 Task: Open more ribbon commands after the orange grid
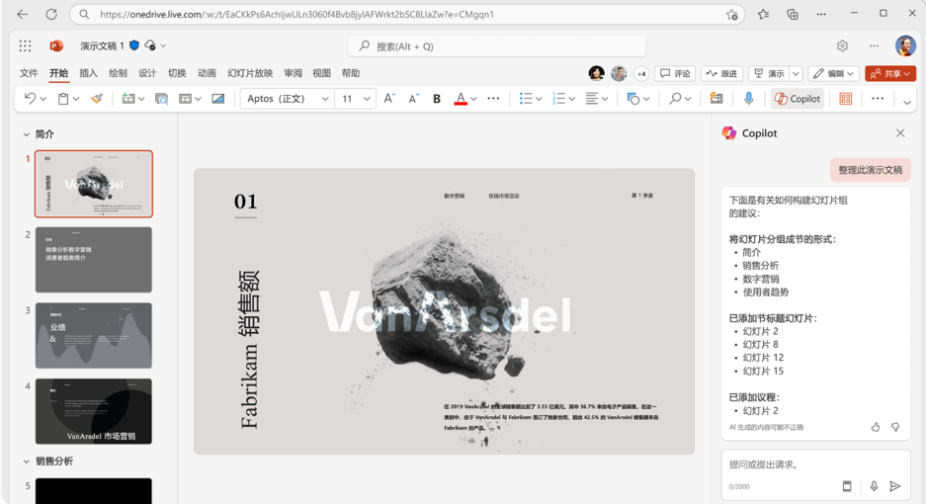878,99
